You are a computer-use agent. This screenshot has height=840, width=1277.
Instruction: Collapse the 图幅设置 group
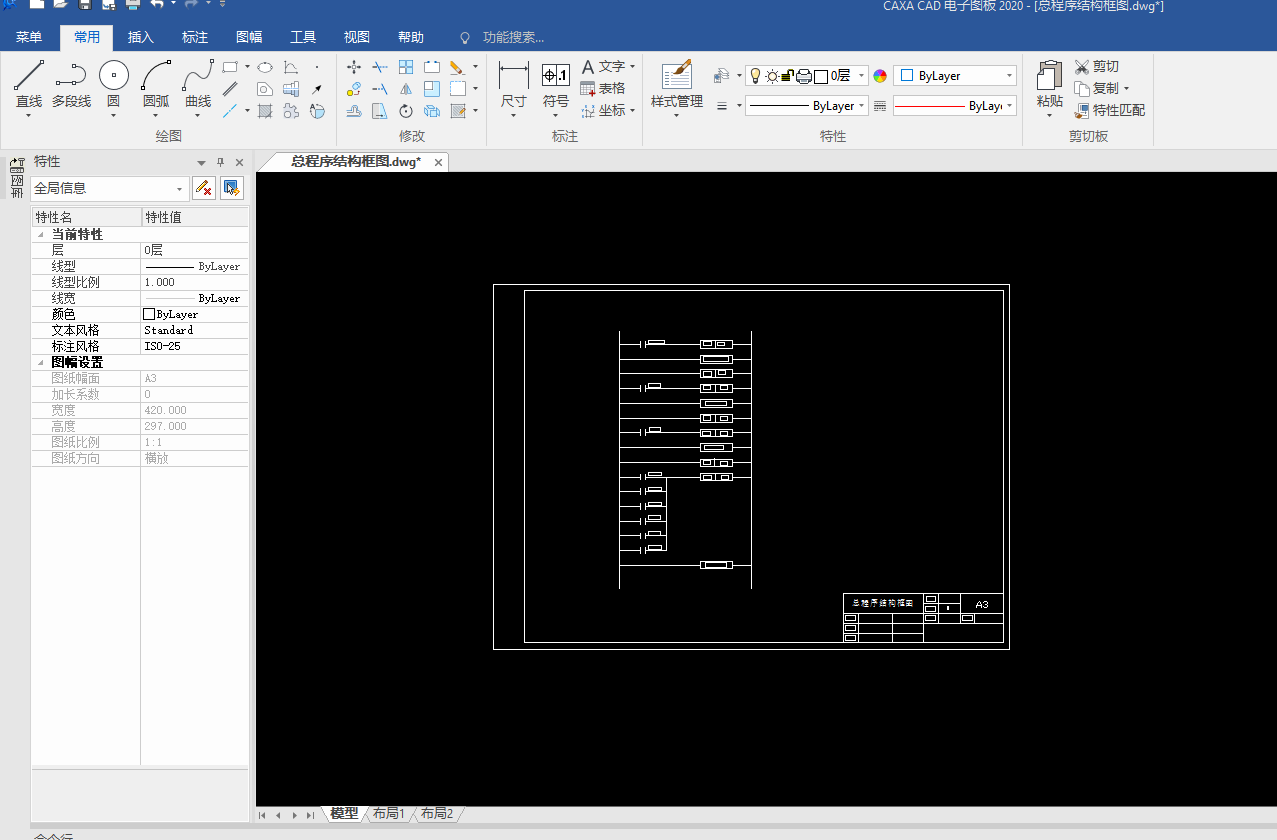tap(39, 362)
